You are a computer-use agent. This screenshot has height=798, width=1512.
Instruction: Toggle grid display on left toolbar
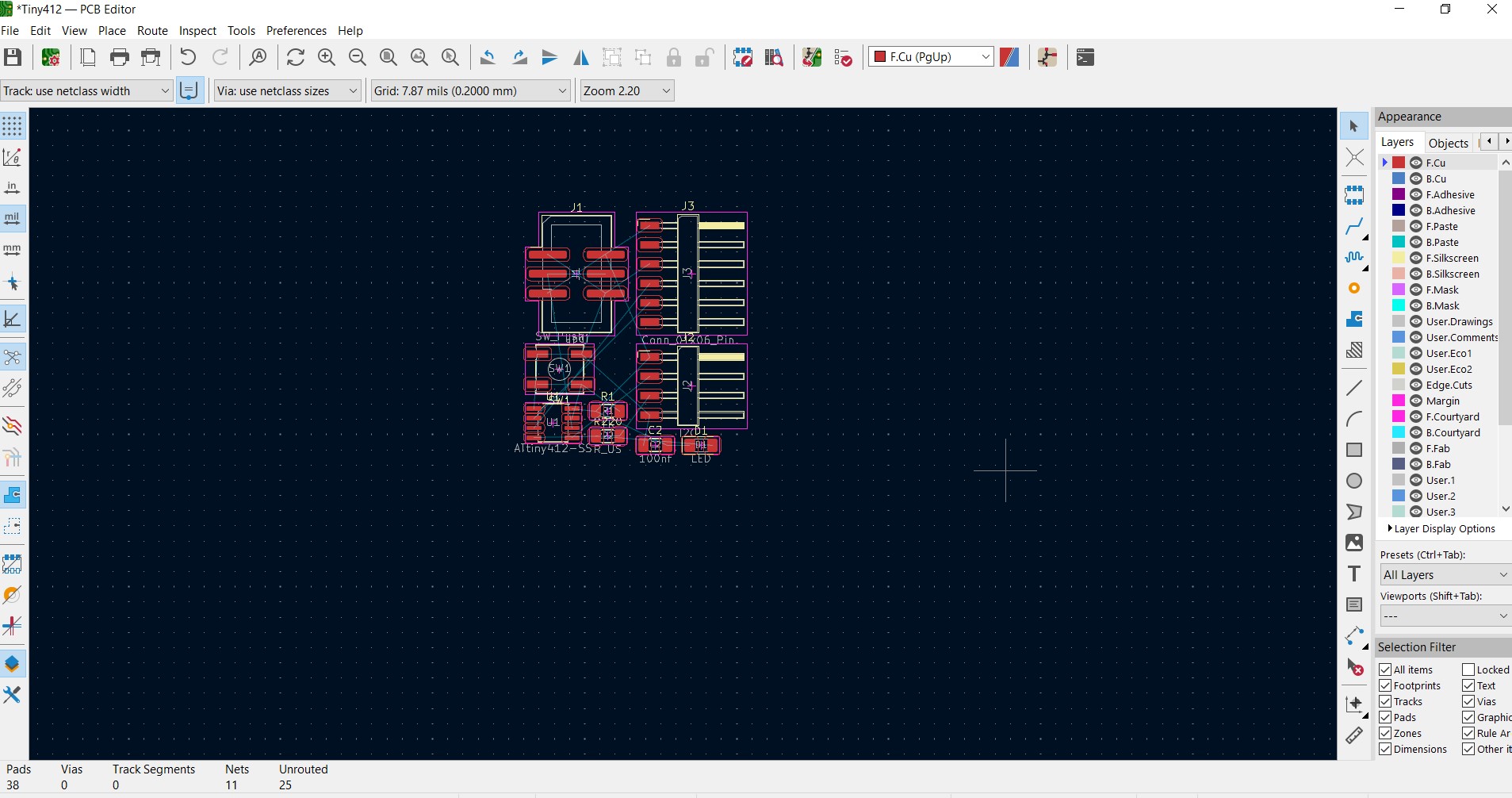point(12,126)
